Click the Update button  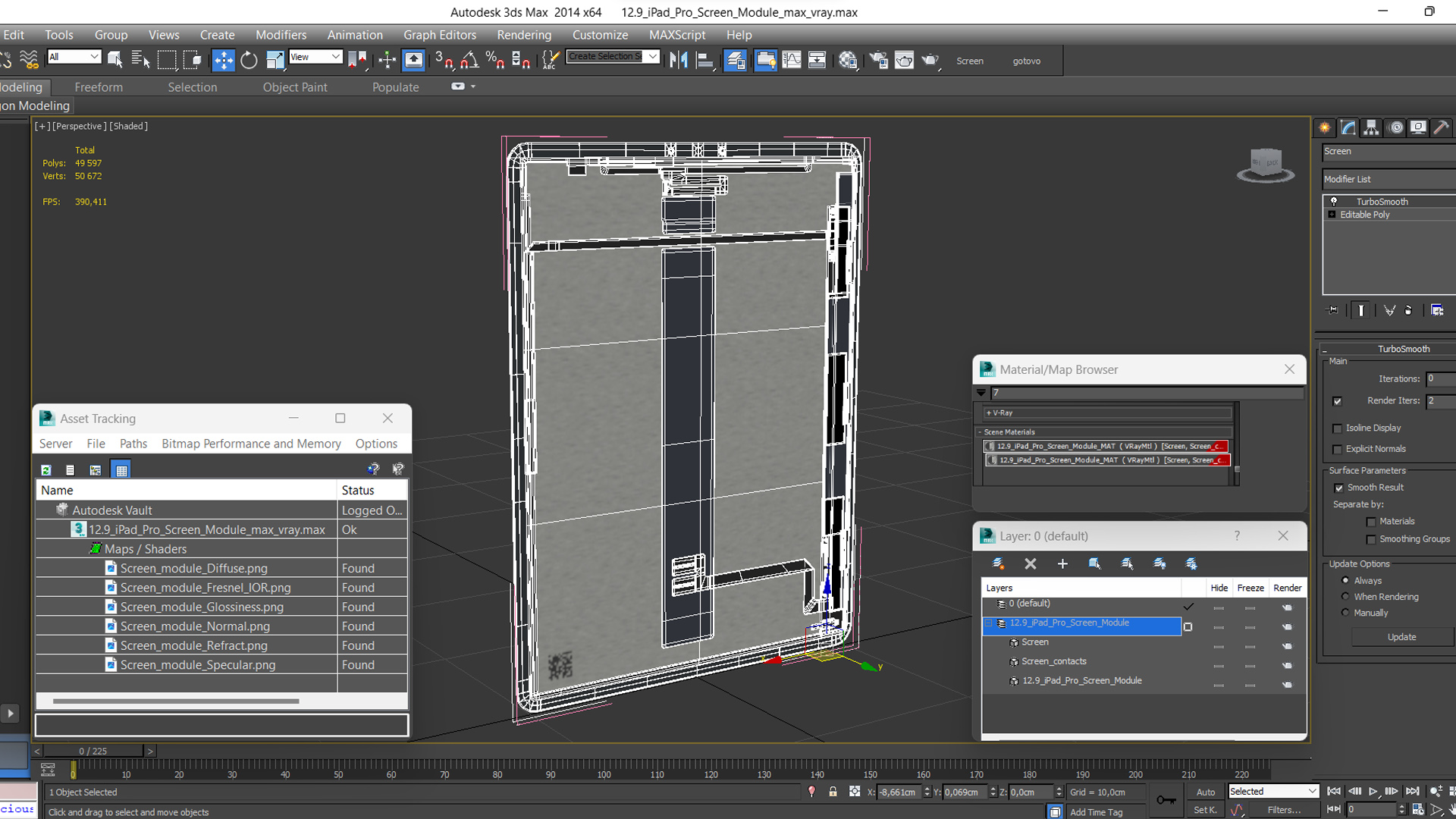coord(1401,637)
